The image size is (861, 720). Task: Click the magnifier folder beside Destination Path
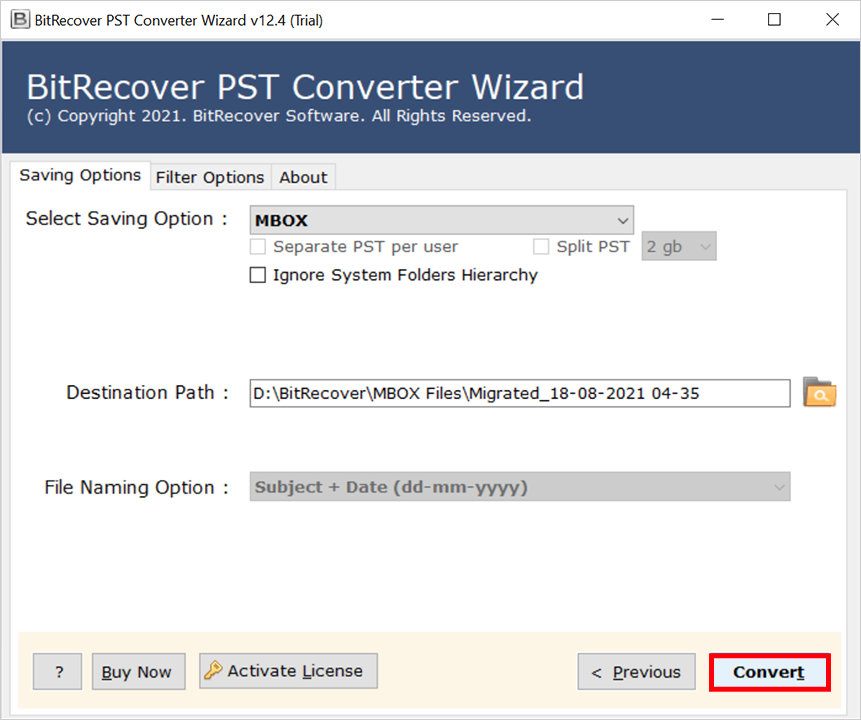pos(819,393)
